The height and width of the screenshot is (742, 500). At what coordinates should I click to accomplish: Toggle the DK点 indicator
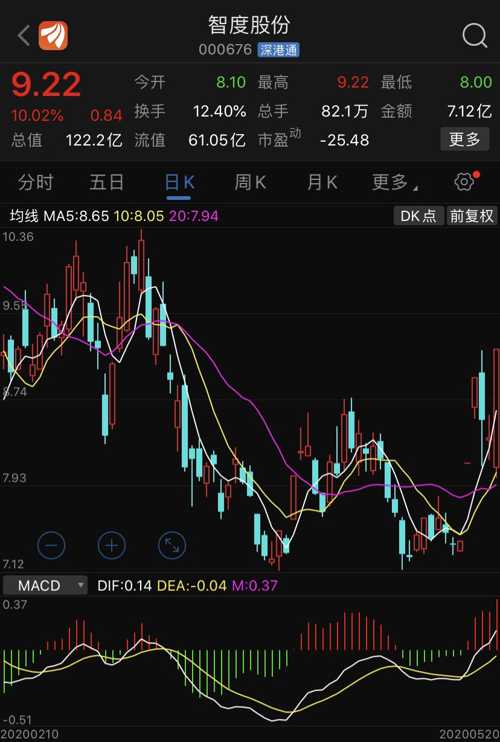pos(418,216)
